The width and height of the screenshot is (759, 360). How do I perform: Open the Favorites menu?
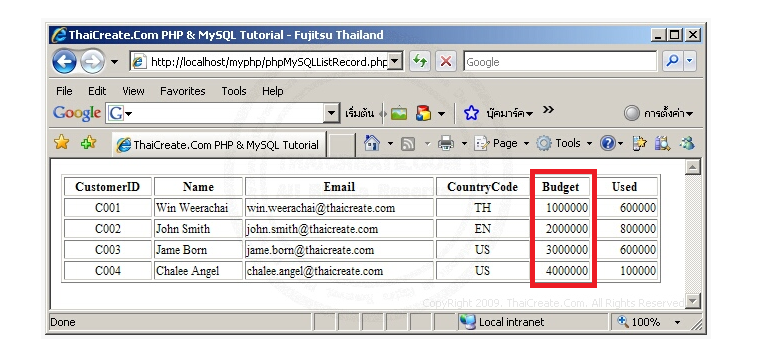pyautogui.click(x=182, y=91)
